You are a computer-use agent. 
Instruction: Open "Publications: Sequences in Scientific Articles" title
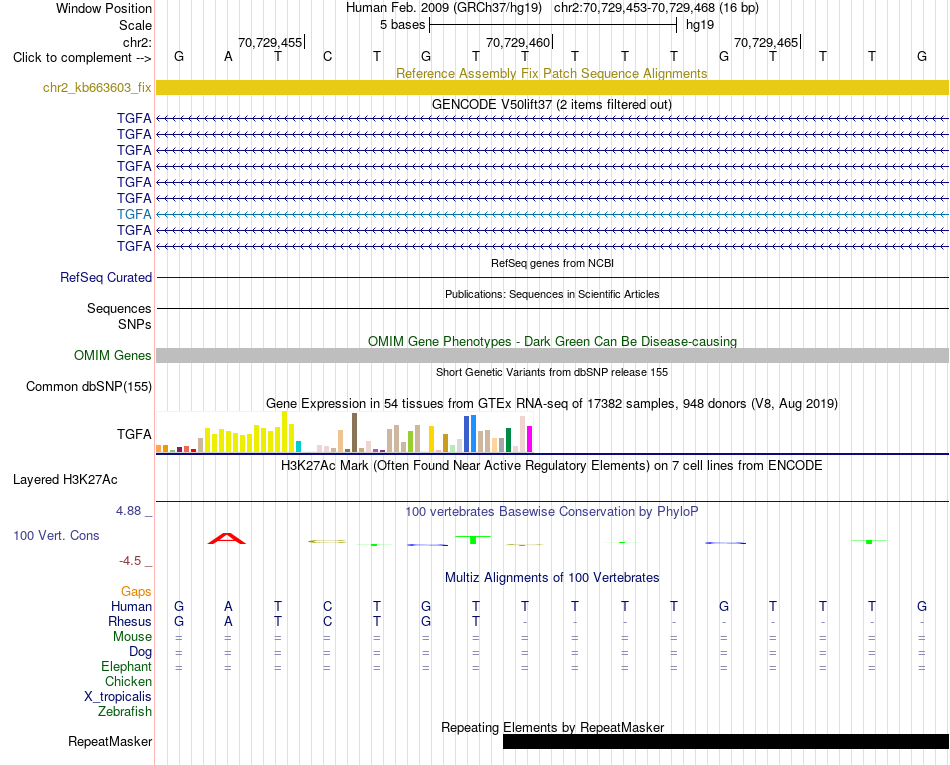[552, 294]
